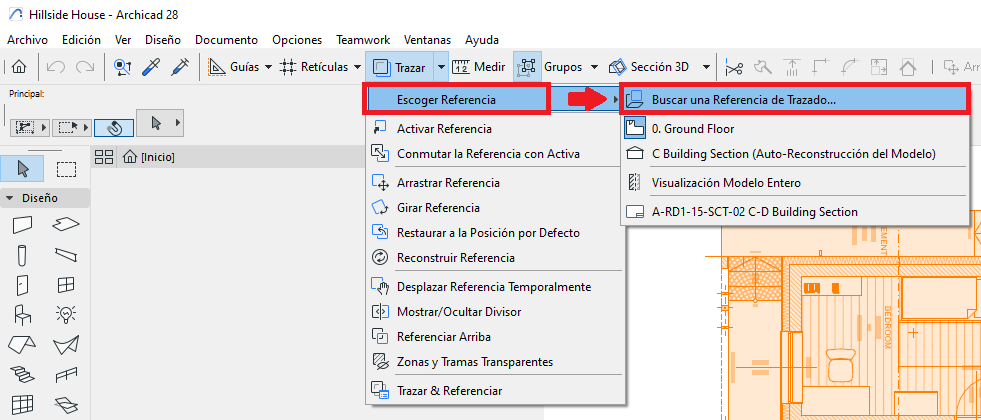The width and height of the screenshot is (981, 420).
Task: Click Reconstruir Referencia entry
Action: pos(455,258)
